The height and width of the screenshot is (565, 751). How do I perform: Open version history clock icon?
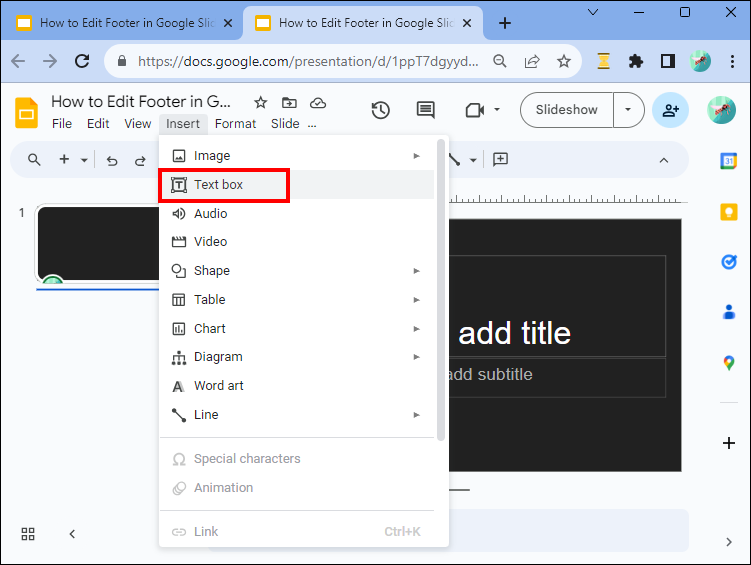coord(381,110)
